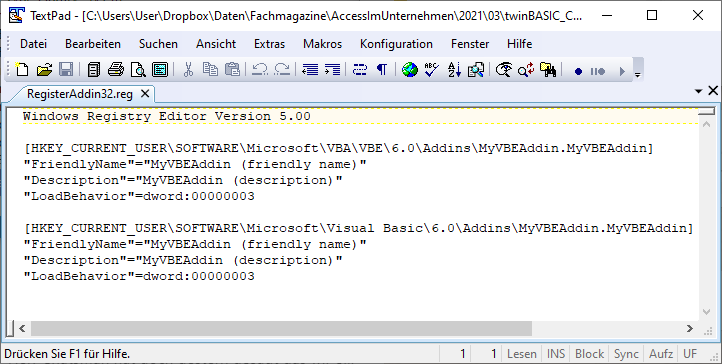Image resolution: width=722 pixels, height=364 pixels.
Task: Expand toolbar options overflow arrow
Action: point(638,75)
